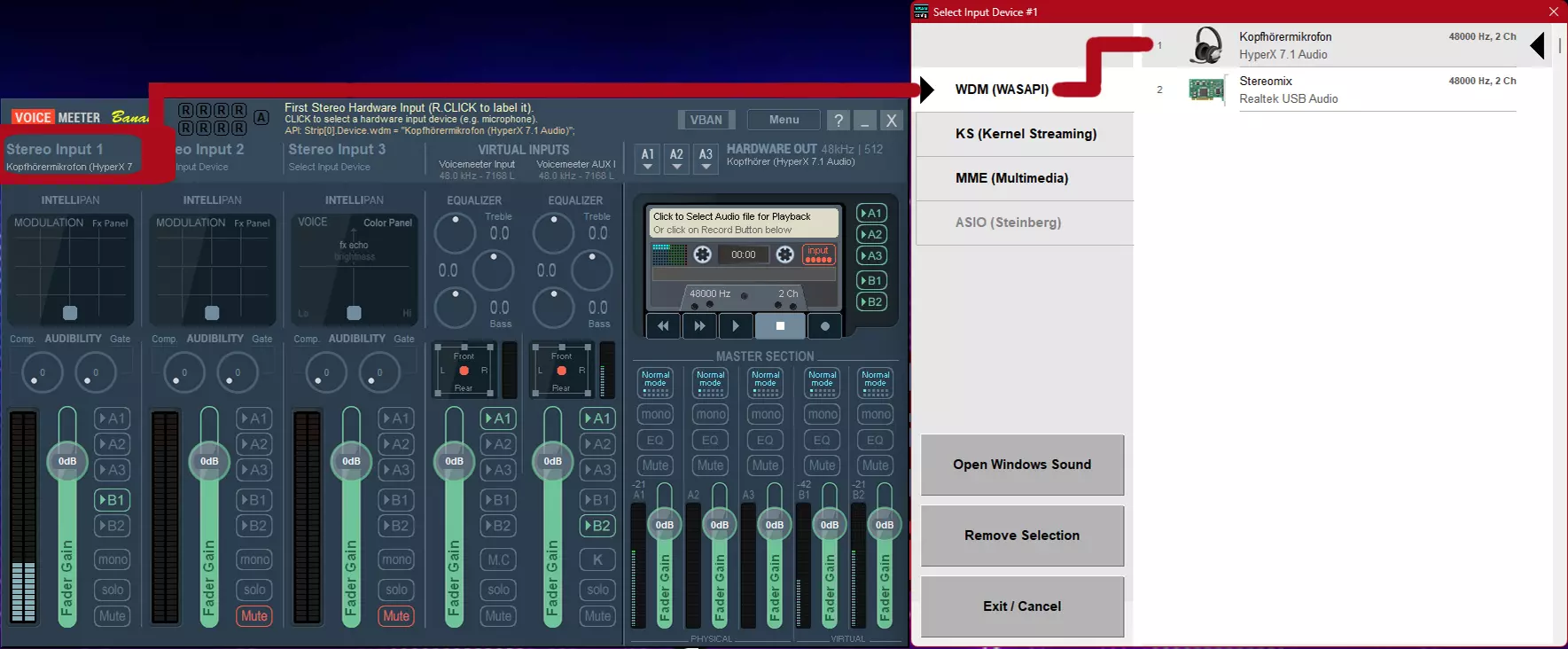The height and width of the screenshot is (649, 1568).
Task: Click the Stereo Input 1 fader knob
Action: 67,461
